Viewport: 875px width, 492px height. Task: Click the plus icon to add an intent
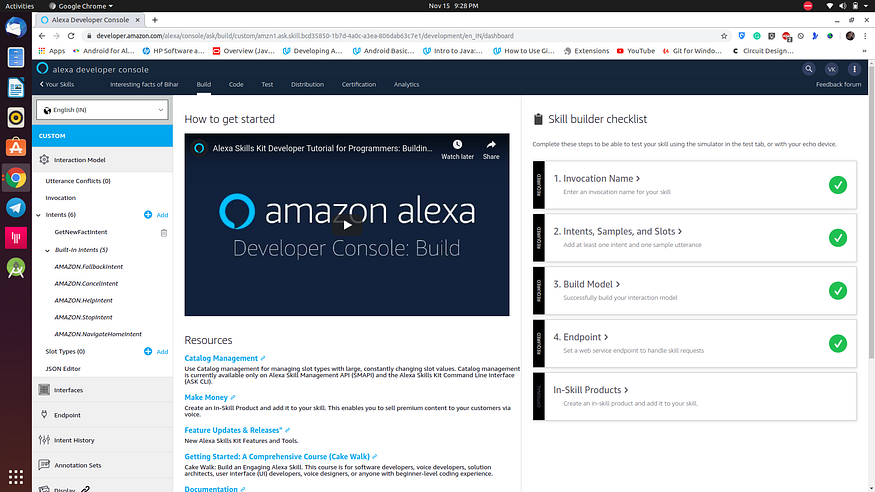(148, 215)
